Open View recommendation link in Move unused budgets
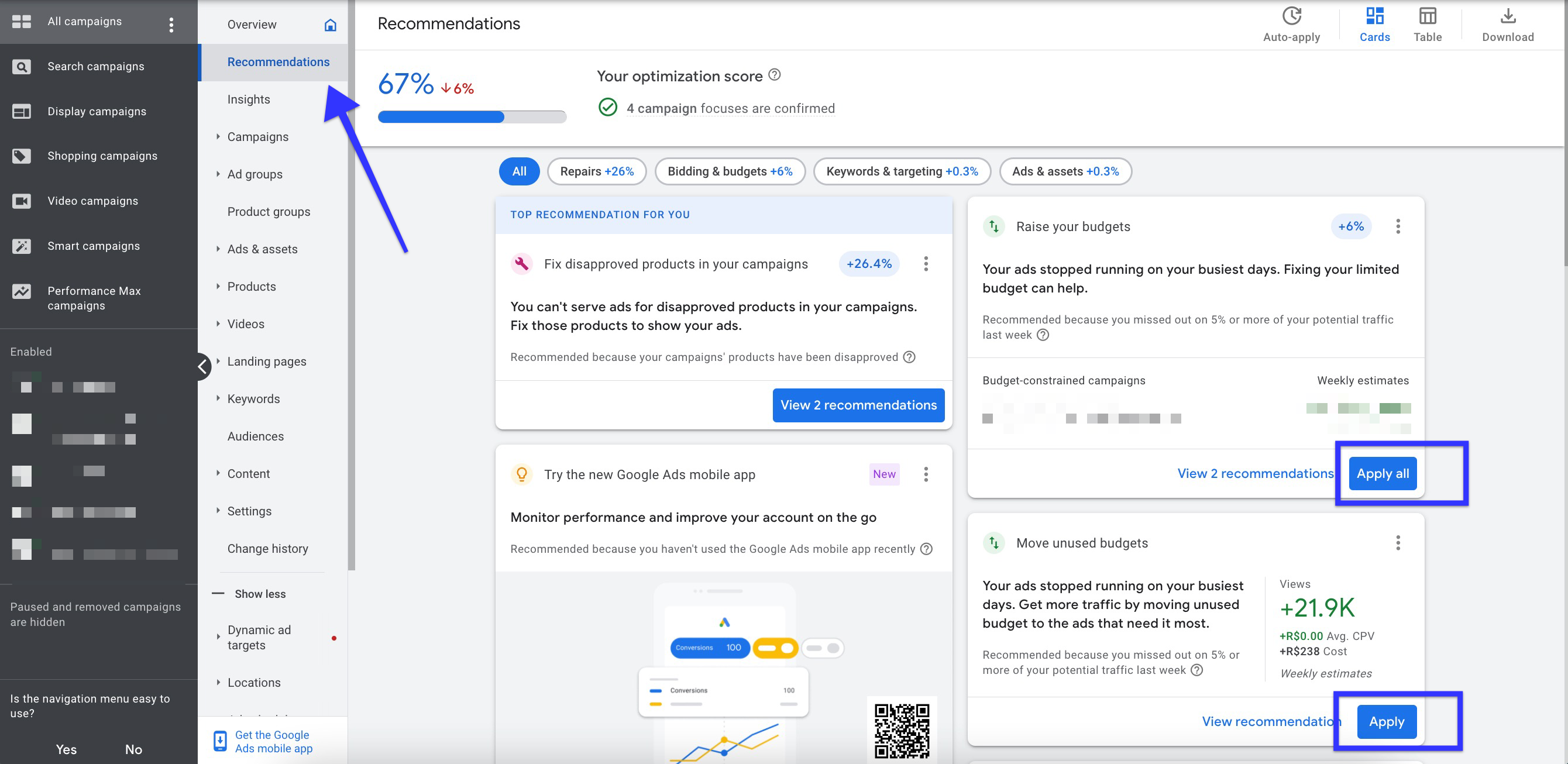The image size is (1568, 764). coord(1271,721)
